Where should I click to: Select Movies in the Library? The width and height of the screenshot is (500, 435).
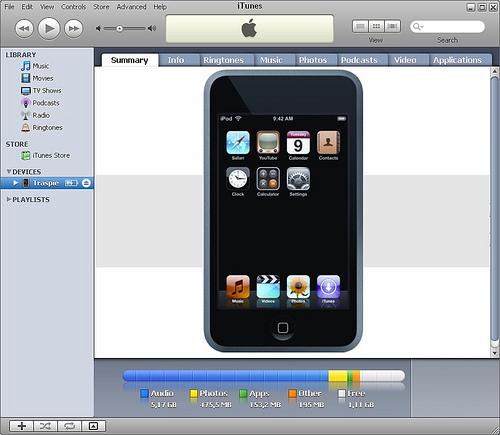pyautogui.click(x=37, y=78)
